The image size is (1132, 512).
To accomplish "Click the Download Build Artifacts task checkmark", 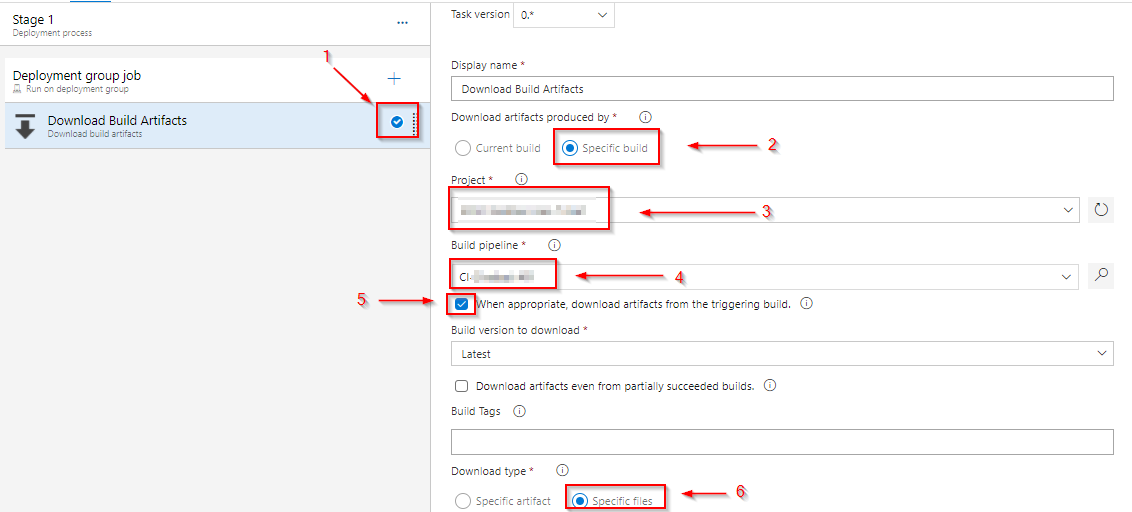I will pos(397,122).
